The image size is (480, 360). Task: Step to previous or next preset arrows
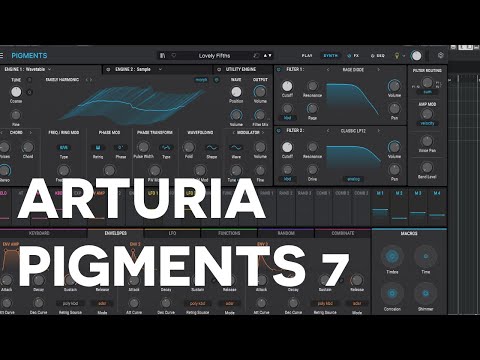[x=268, y=55]
